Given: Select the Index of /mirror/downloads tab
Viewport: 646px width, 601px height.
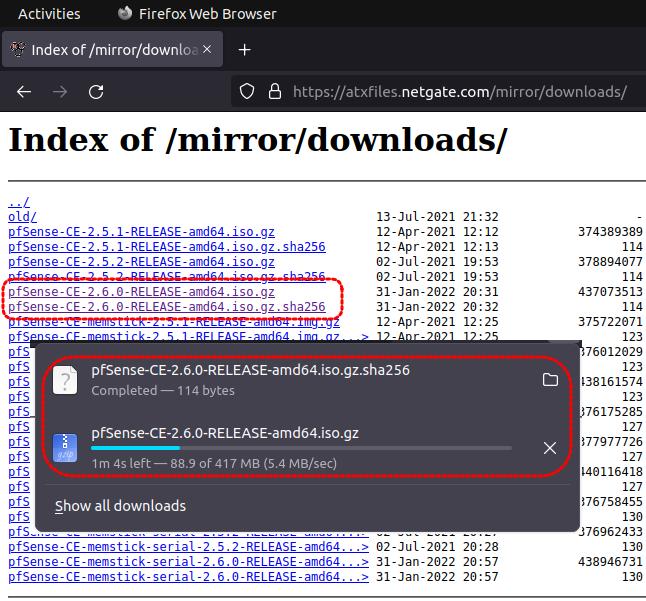Looking at the screenshot, I should 112,49.
